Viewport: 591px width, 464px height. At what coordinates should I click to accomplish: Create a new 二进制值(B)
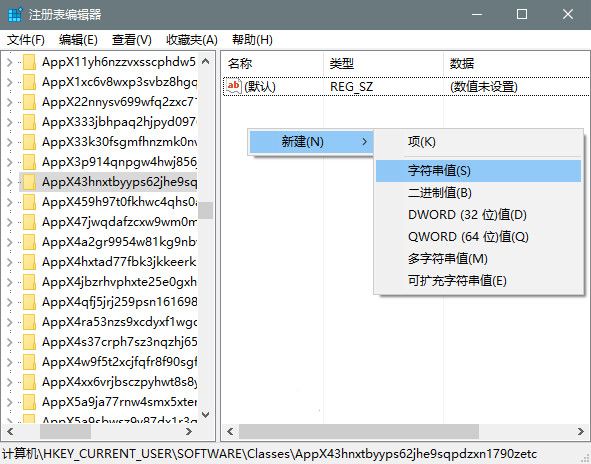[x=478, y=193]
